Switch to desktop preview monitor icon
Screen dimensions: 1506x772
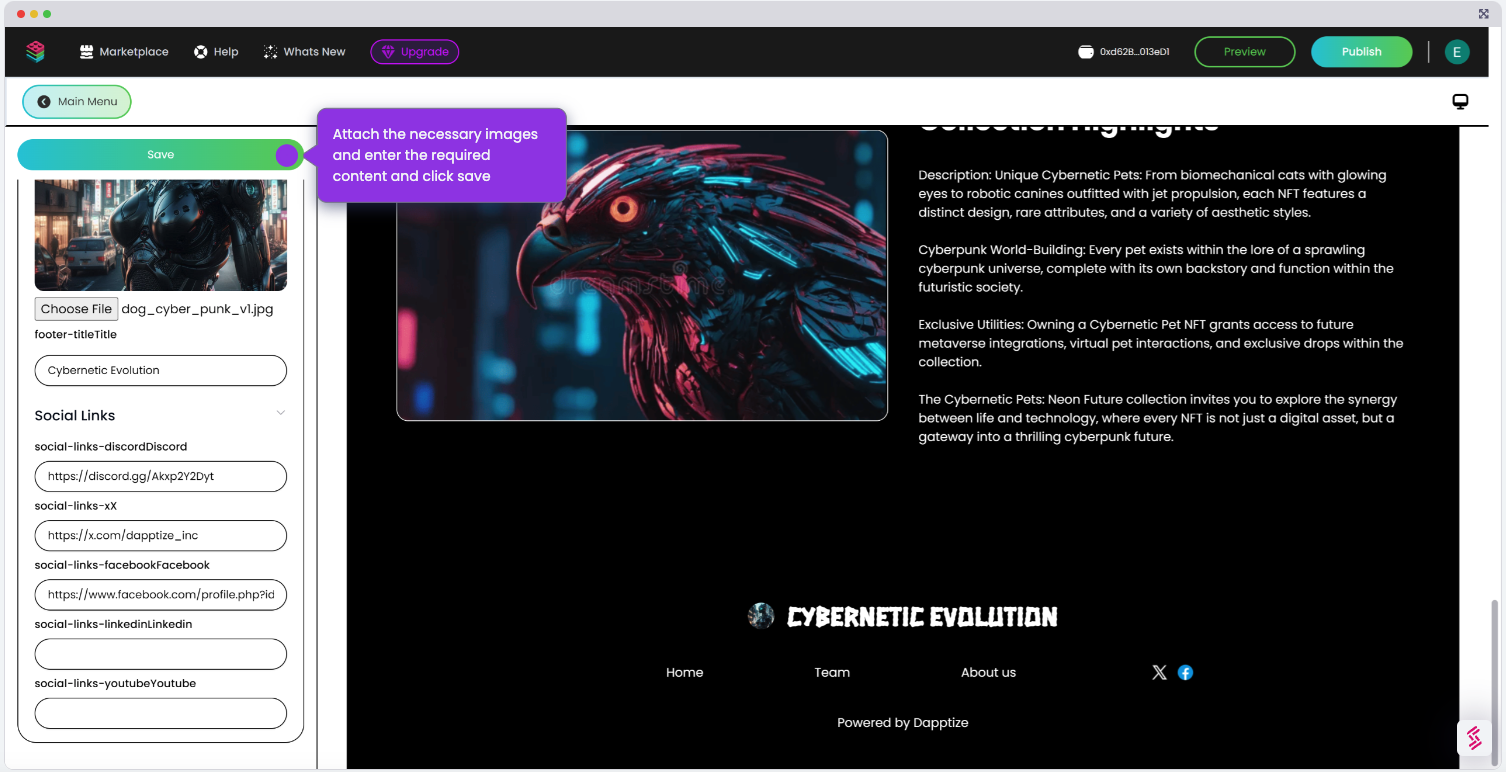tap(1460, 101)
